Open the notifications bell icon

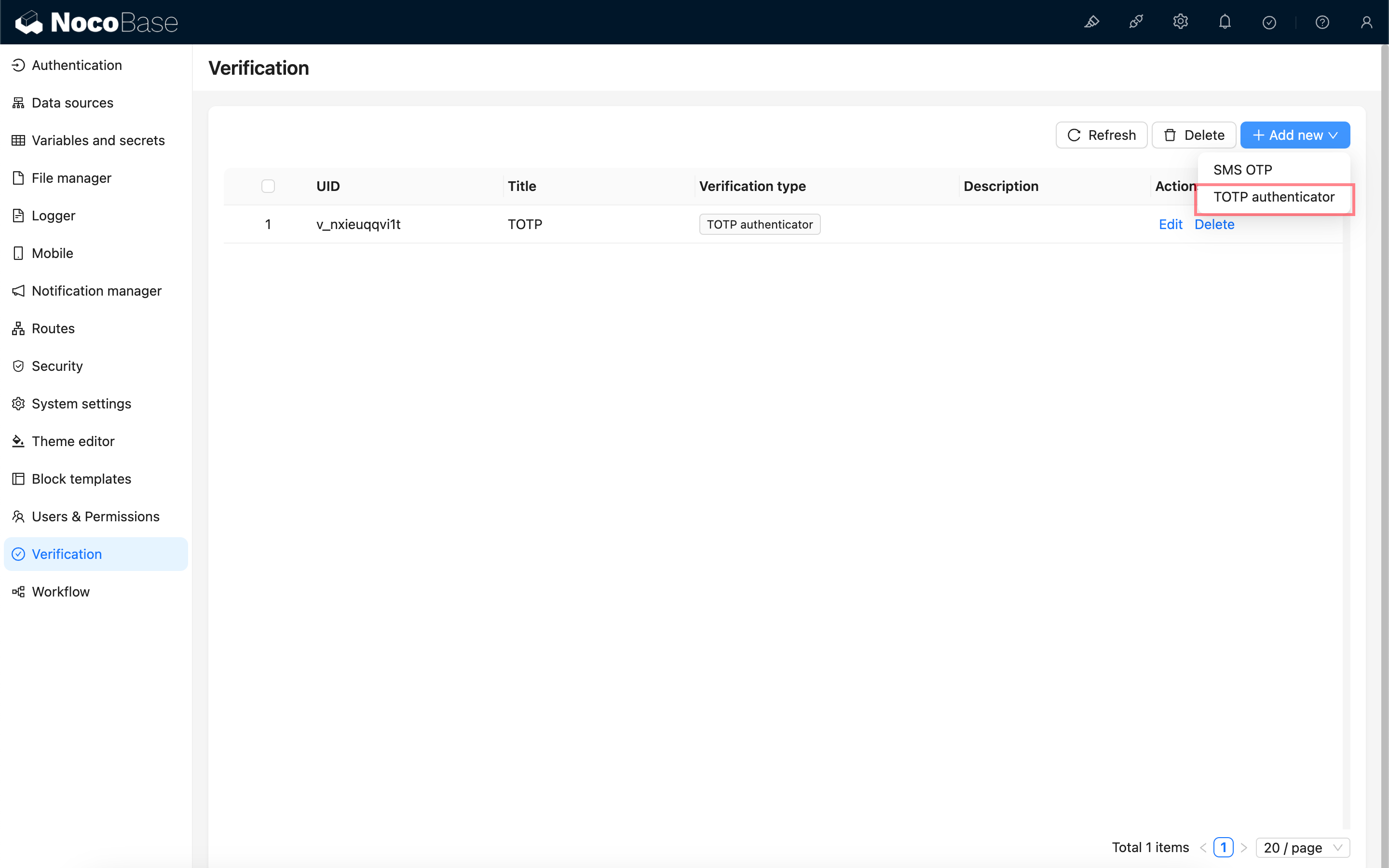[1225, 22]
